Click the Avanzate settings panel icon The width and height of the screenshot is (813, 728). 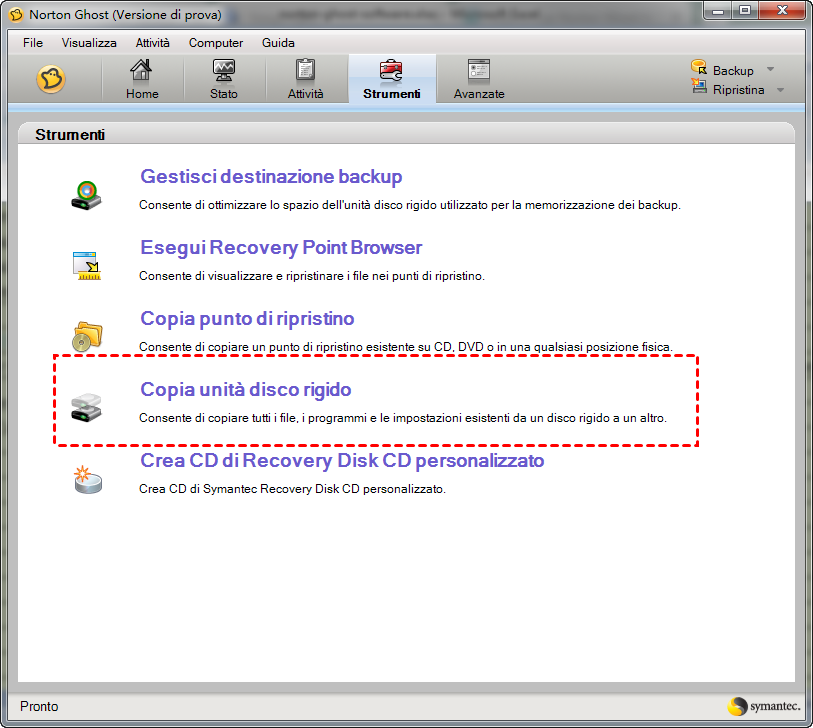click(479, 69)
